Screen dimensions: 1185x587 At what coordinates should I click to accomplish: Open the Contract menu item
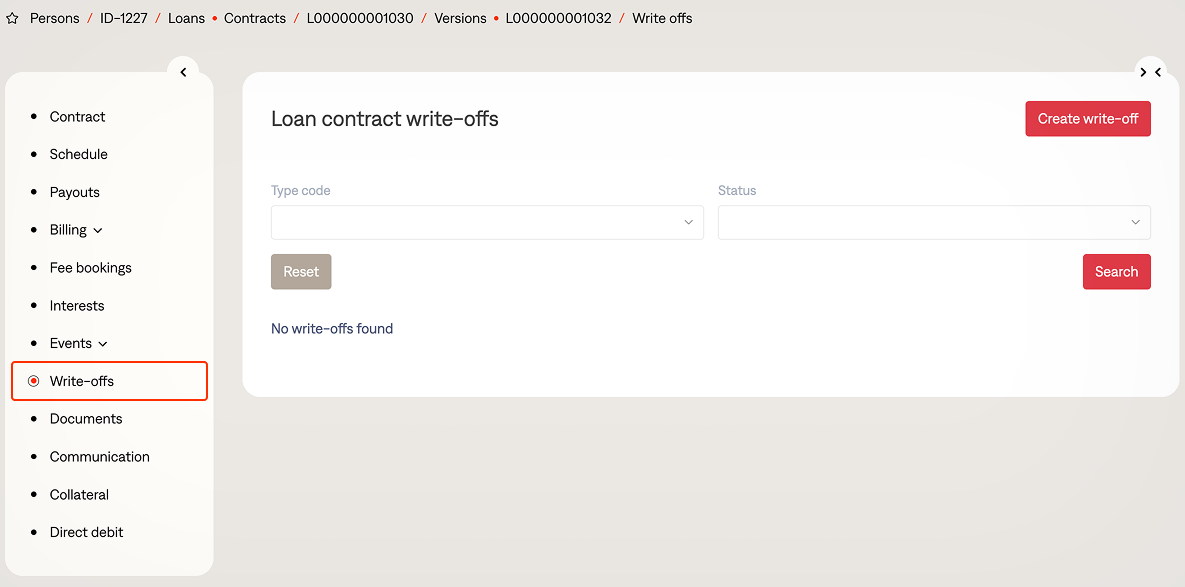pos(77,117)
